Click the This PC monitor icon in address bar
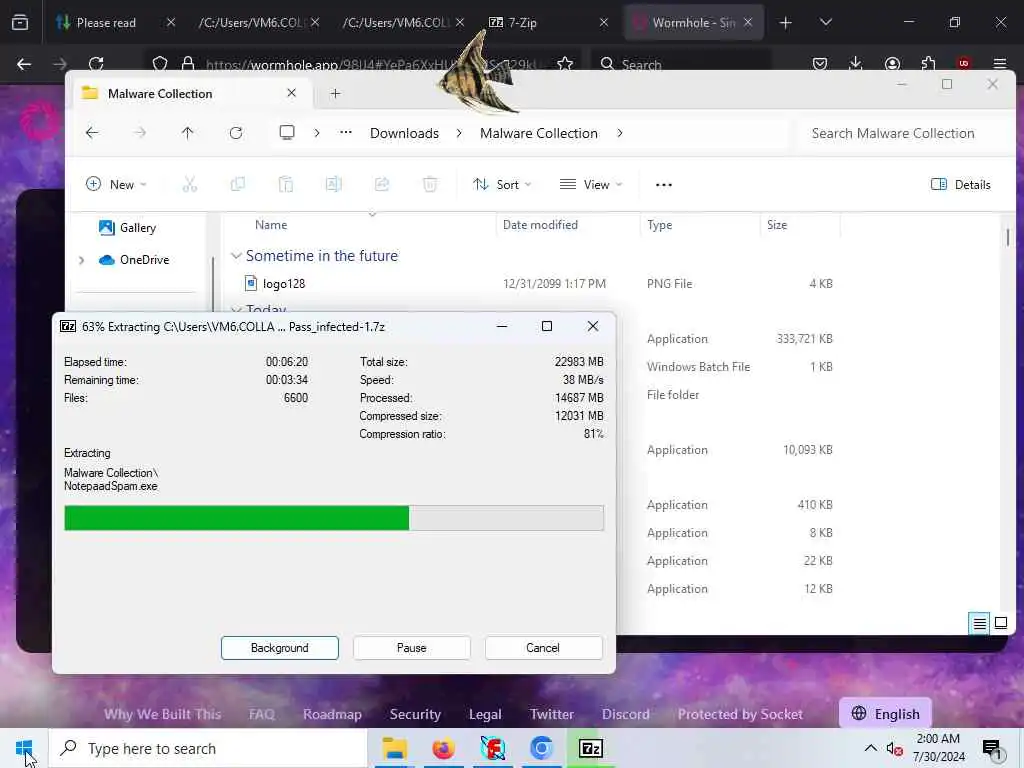The height and width of the screenshot is (768, 1024). pos(287,133)
